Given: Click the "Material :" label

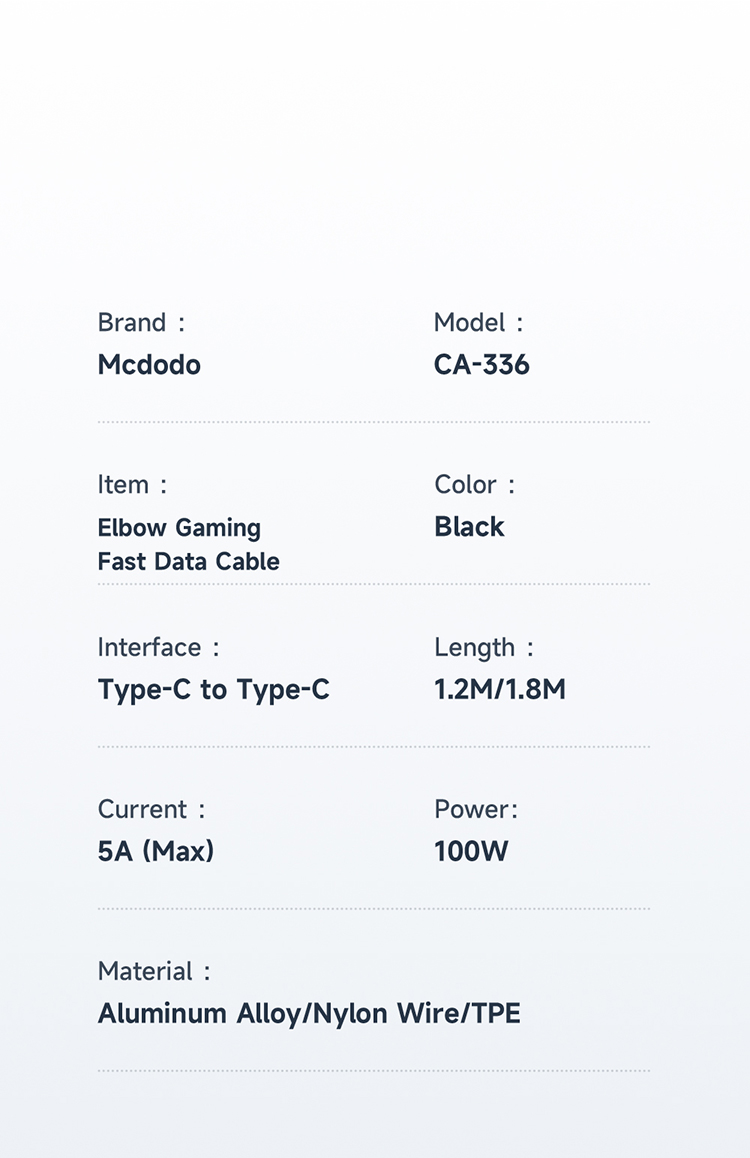Looking at the screenshot, I should [154, 971].
